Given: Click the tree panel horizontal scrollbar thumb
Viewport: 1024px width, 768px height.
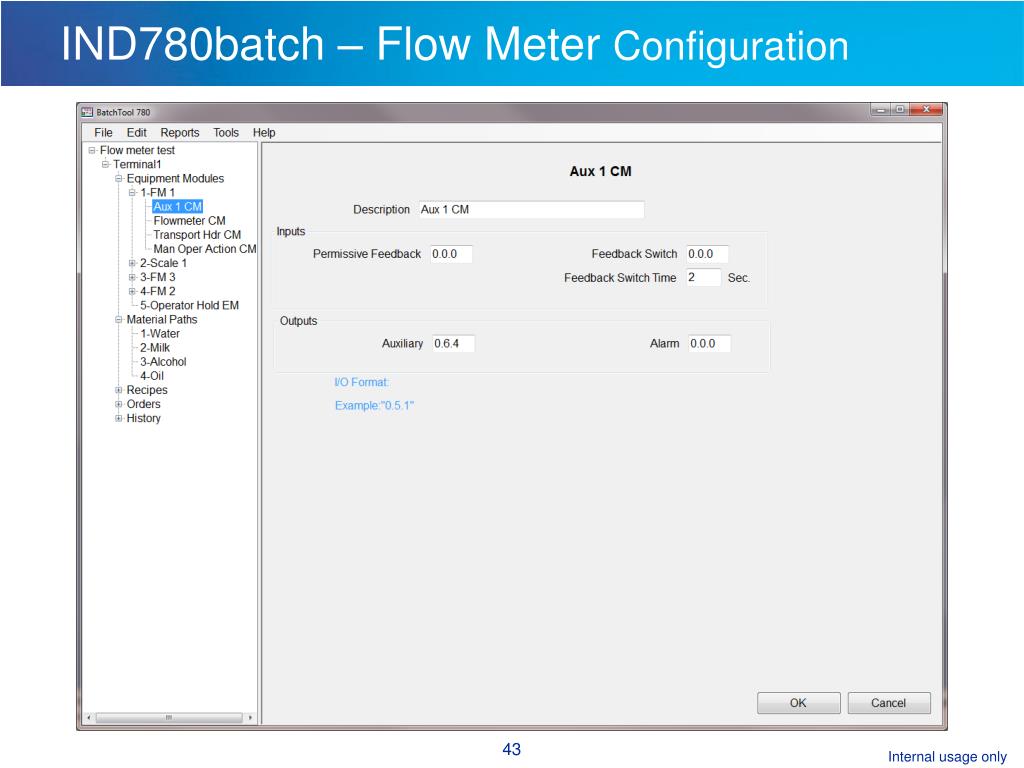Looking at the screenshot, I should pyautogui.click(x=169, y=718).
